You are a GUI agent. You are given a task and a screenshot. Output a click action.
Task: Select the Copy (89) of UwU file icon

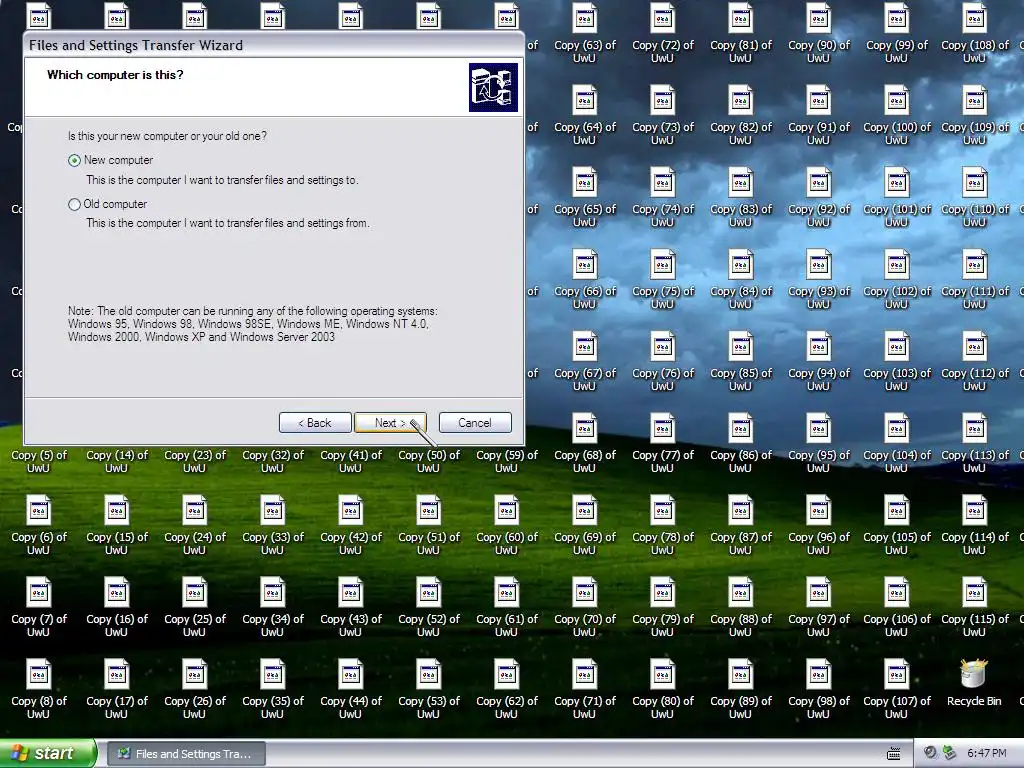[x=741, y=675]
